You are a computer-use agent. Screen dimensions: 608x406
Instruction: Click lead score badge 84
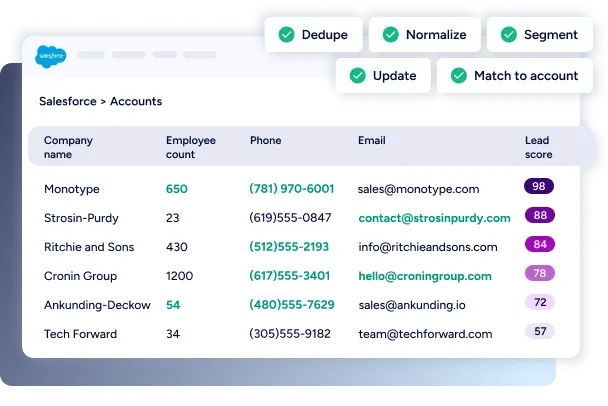click(540, 244)
